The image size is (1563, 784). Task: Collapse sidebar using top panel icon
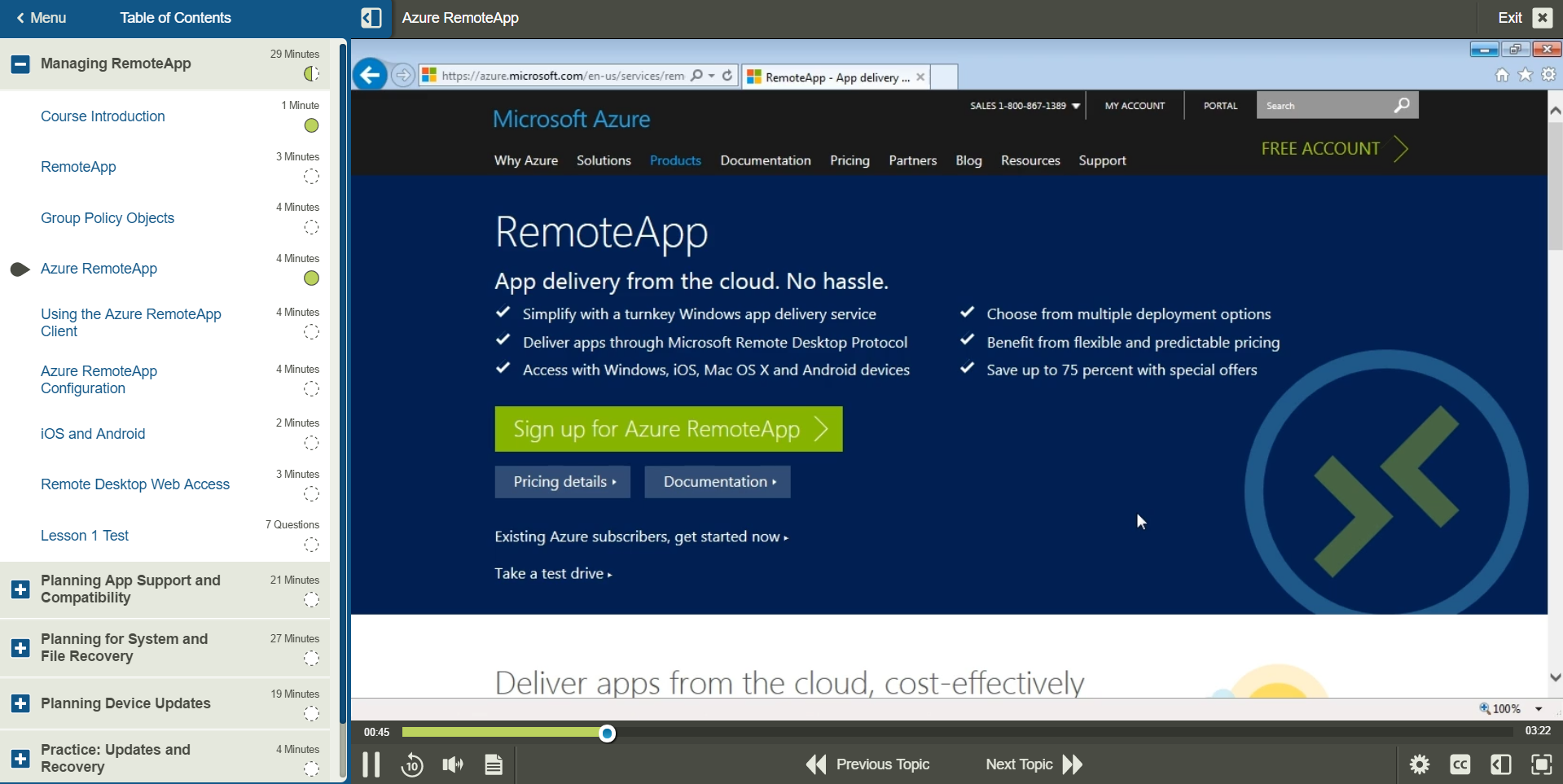coord(371,18)
